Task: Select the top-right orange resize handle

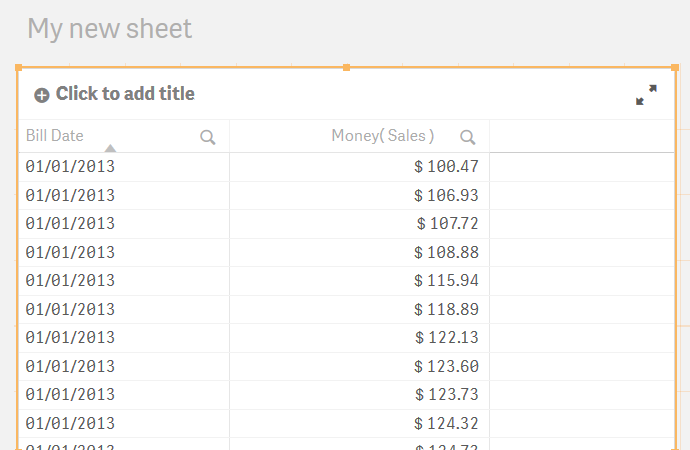Action: click(x=675, y=67)
